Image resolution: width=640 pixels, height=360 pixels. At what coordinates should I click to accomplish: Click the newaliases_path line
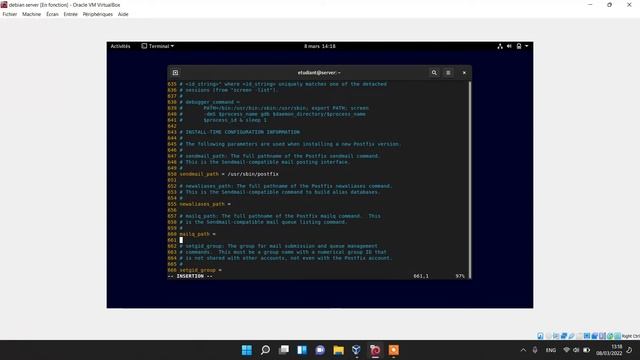205,204
